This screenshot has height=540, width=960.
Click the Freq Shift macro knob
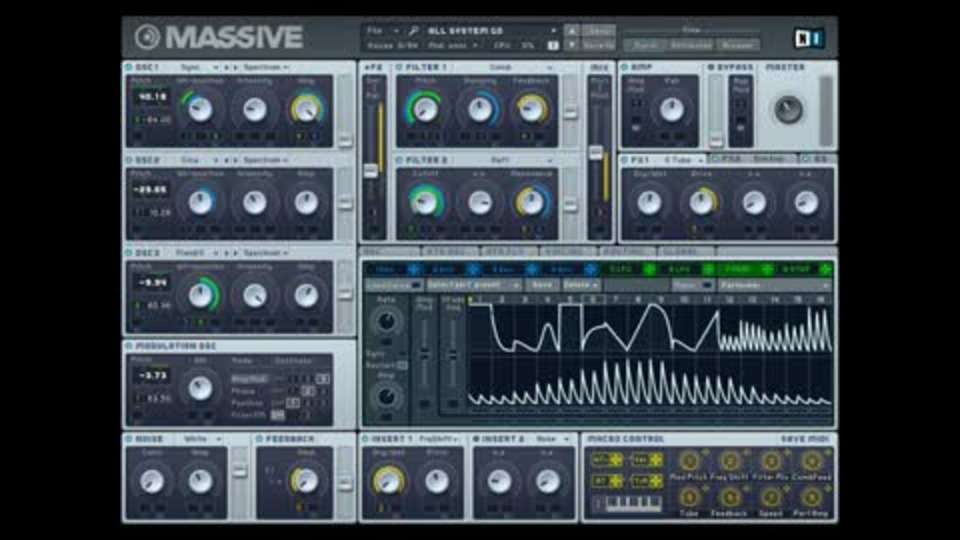tap(730, 460)
